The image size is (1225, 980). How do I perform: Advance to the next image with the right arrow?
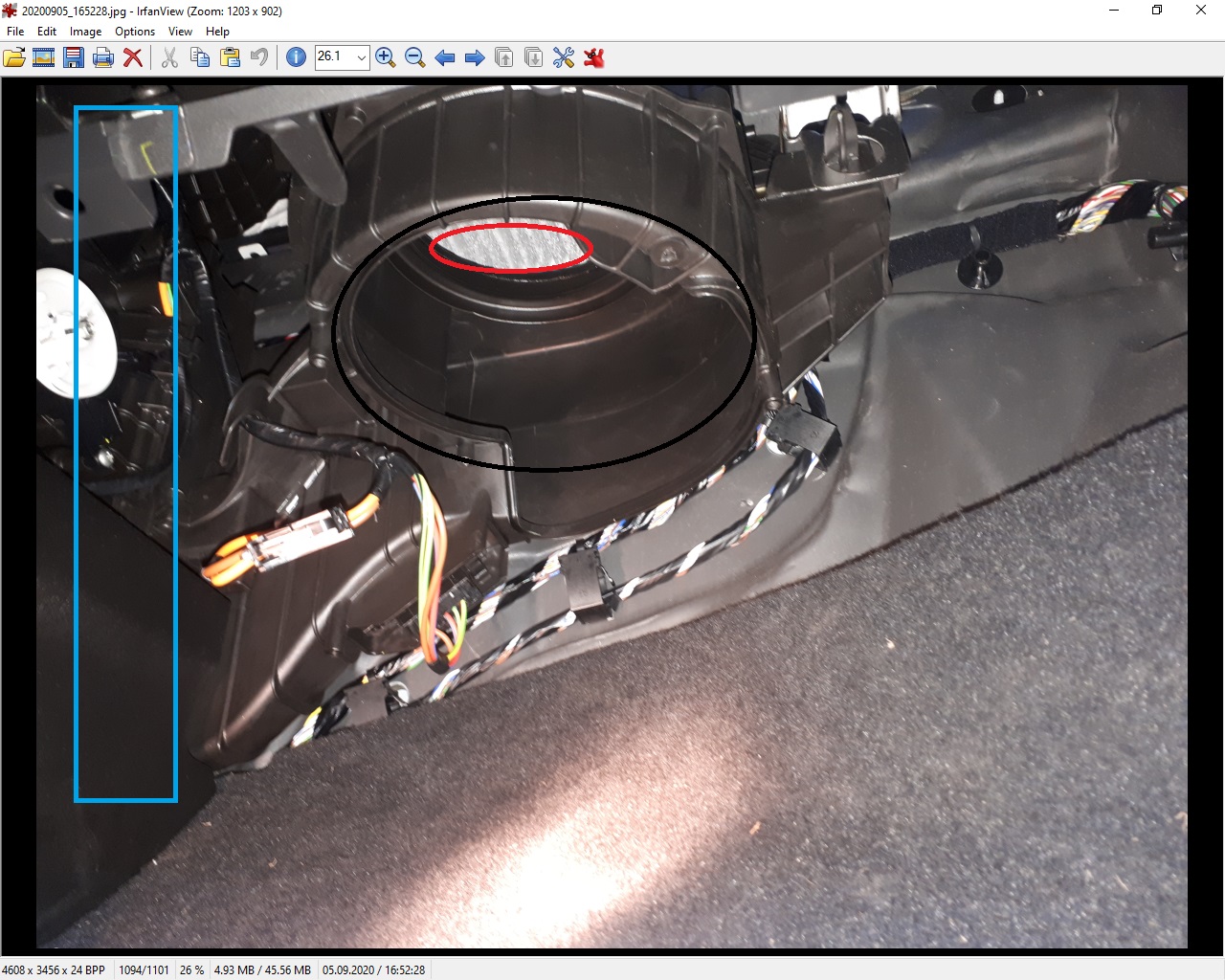(475, 58)
